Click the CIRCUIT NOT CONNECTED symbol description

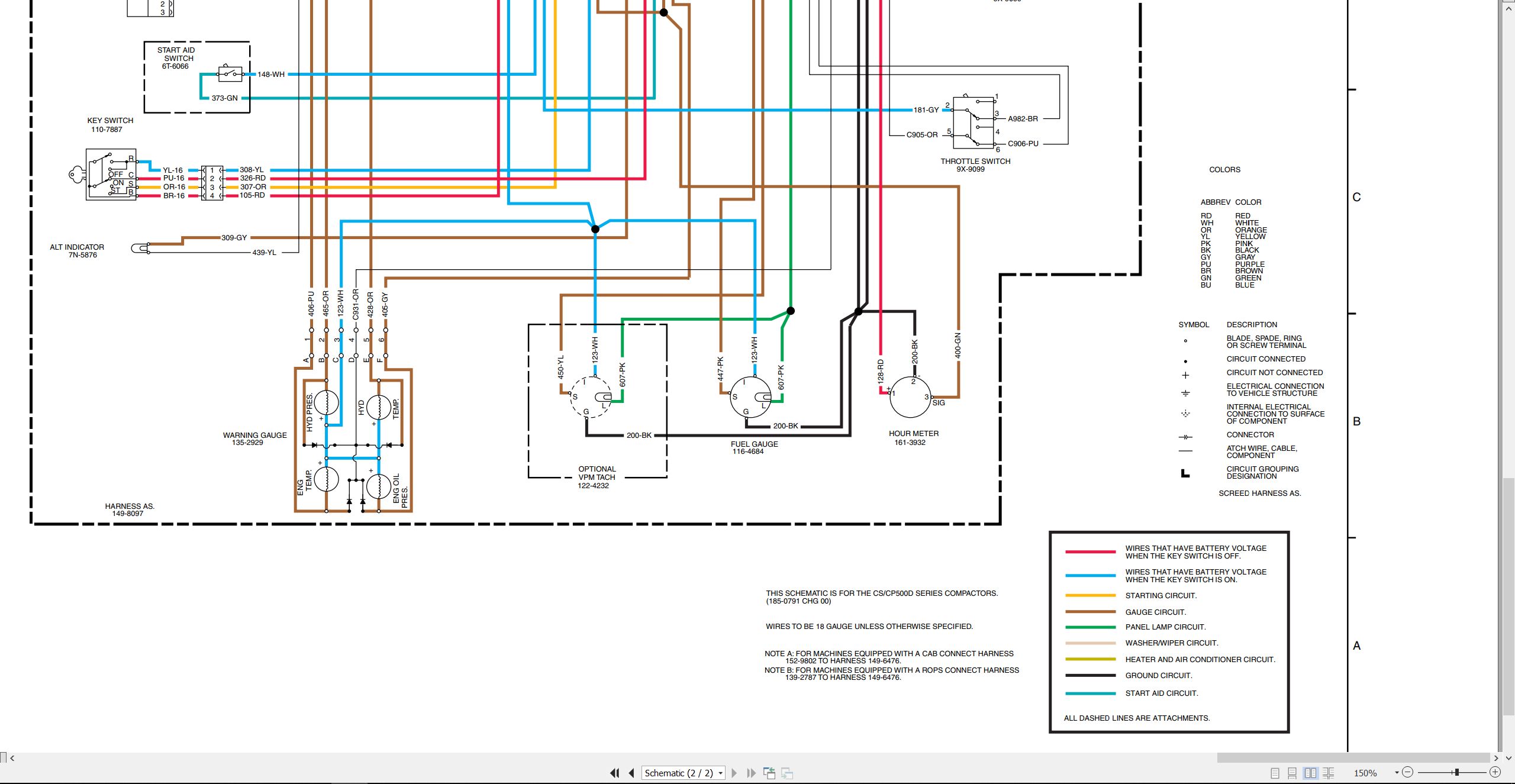(x=1274, y=373)
